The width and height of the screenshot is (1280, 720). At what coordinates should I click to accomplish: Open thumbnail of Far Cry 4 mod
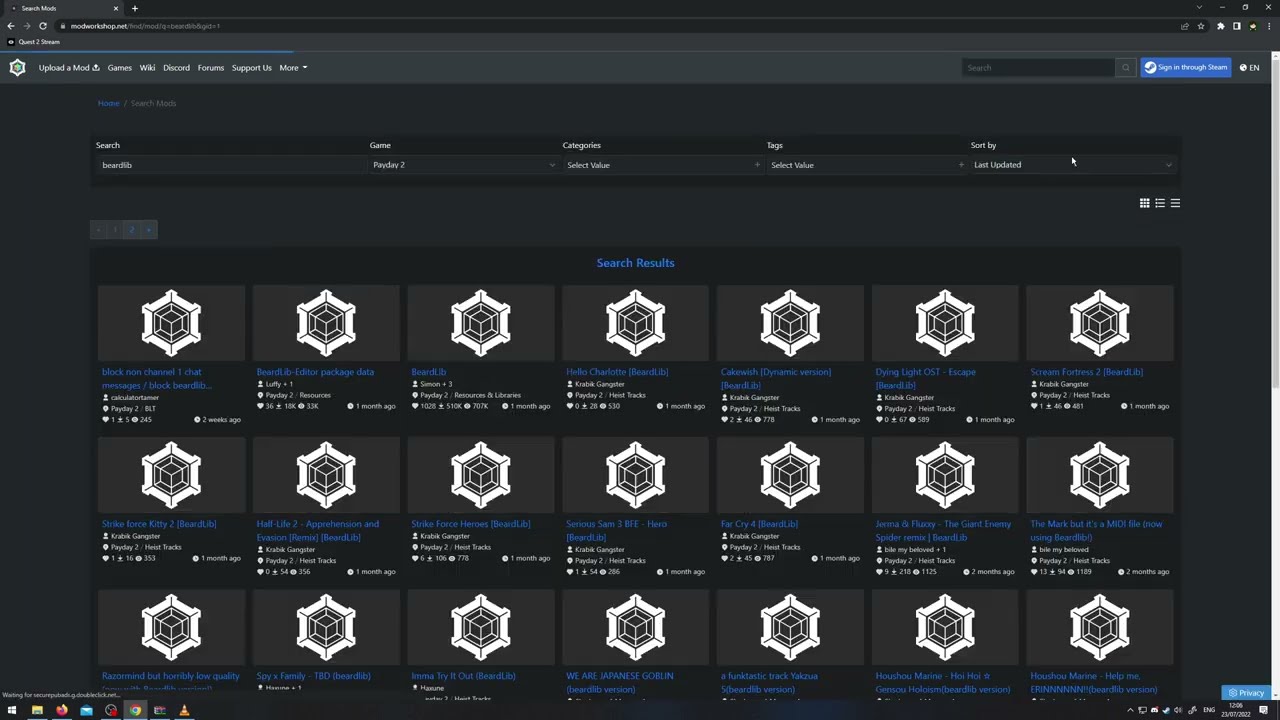pyautogui.click(x=790, y=474)
